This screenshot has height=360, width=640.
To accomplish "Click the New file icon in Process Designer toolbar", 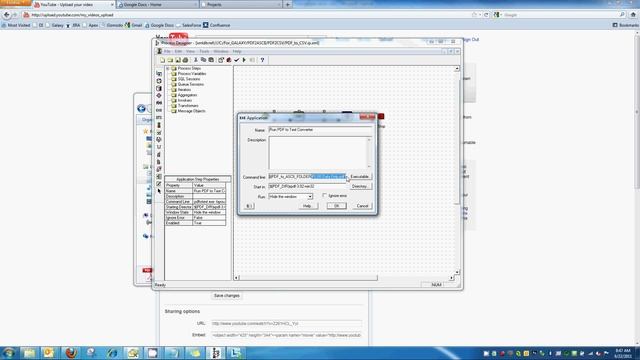I will pyautogui.click(x=162, y=60).
